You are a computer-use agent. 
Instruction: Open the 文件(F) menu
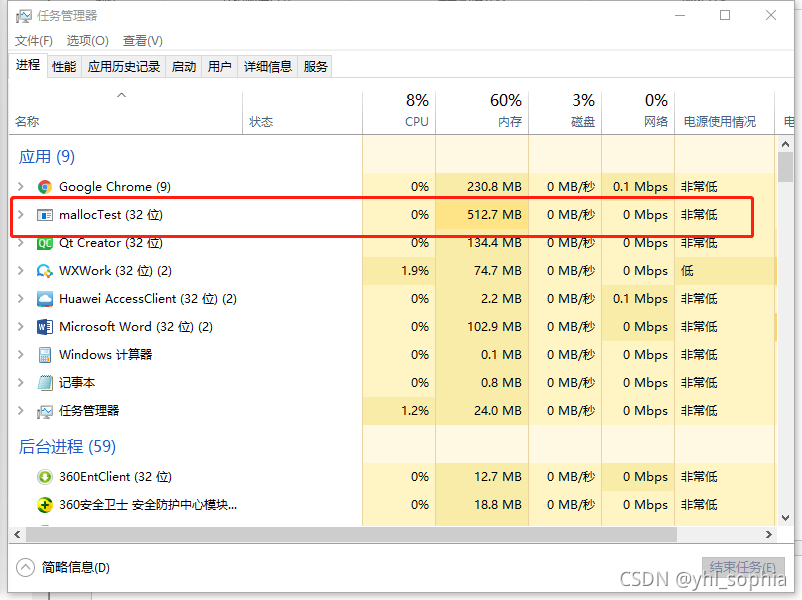(34, 40)
